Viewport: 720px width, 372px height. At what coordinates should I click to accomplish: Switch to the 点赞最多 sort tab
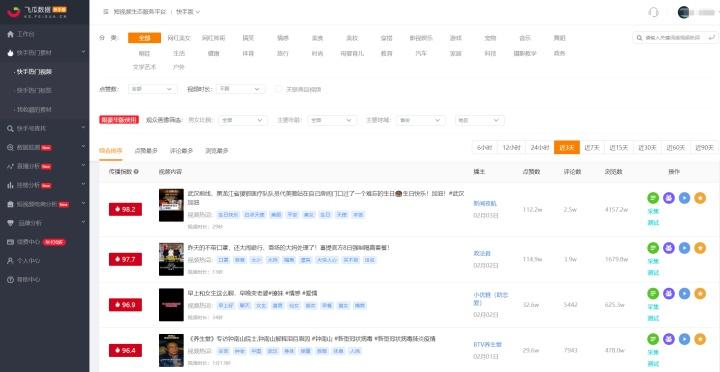[x=146, y=151]
